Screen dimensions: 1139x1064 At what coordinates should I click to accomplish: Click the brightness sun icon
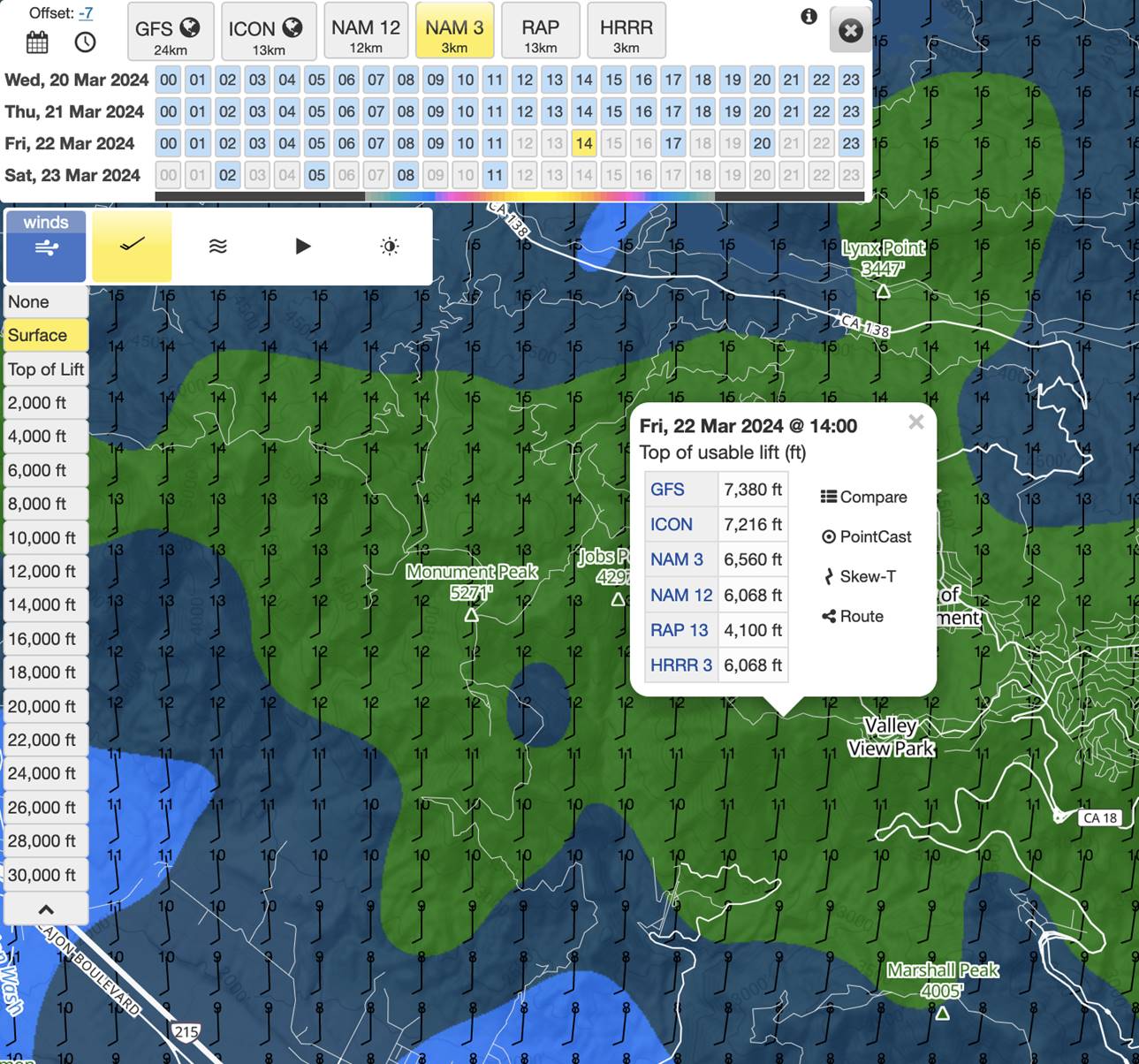pyautogui.click(x=390, y=246)
